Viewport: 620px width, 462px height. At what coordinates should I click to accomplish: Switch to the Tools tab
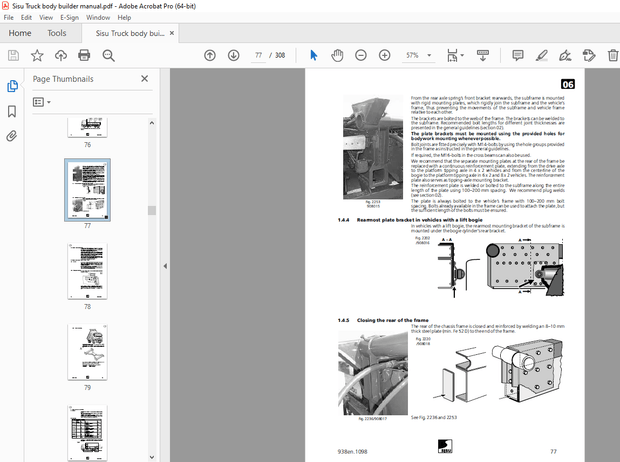[x=57, y=33]
